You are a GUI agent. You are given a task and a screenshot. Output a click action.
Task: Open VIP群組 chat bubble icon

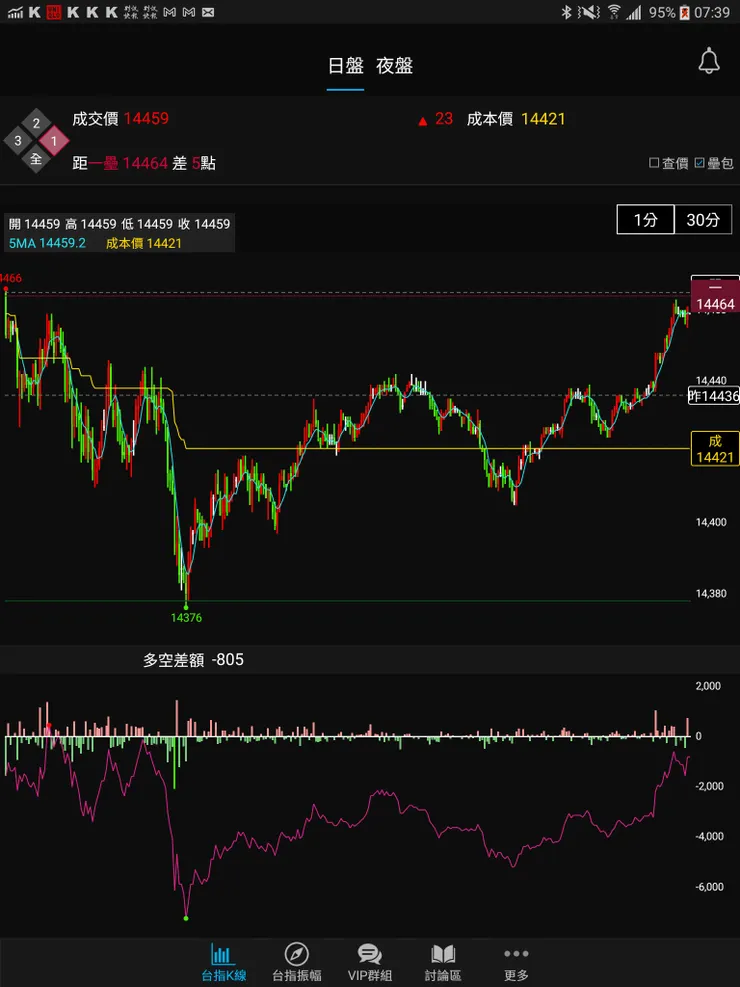(370, 963)
